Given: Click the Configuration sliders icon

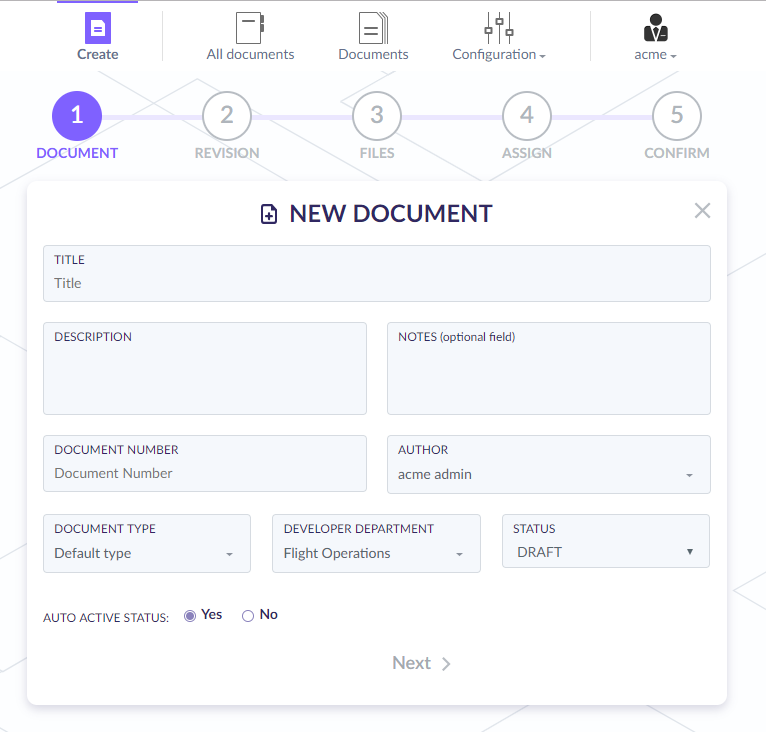Looking at the screenshot, I should (498, 28).
